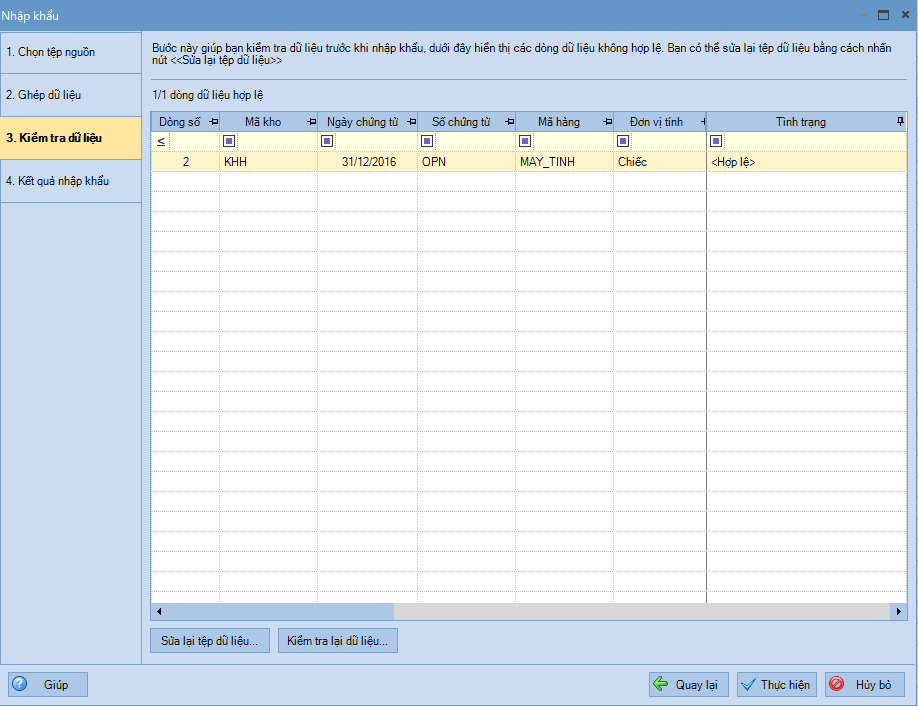Open the ≤ filter operator for Dòng số
Viewport: 918px width, 706px height.
(x=161, y=142)
